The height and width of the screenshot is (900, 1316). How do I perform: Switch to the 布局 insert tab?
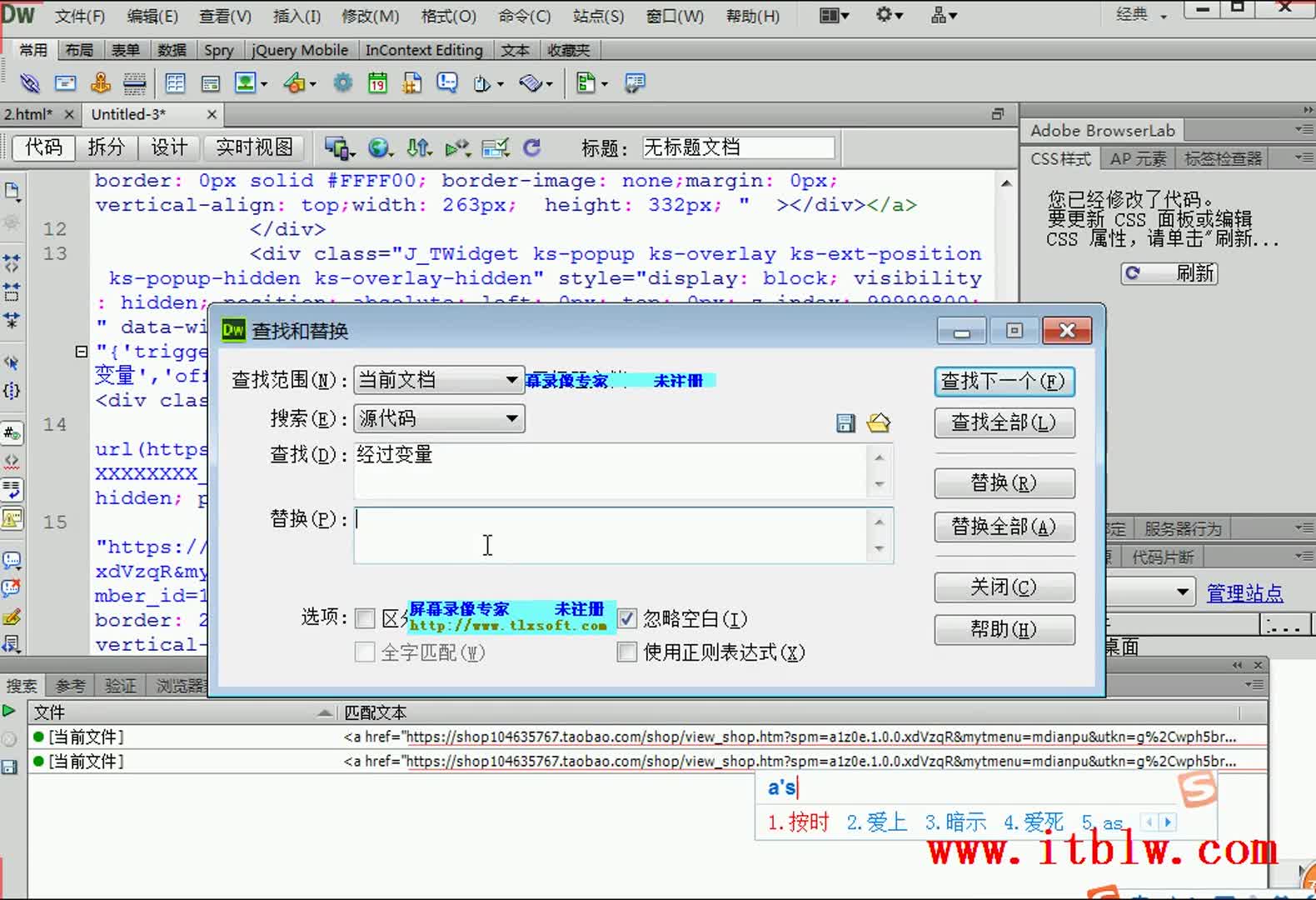(x=79, y=50)
